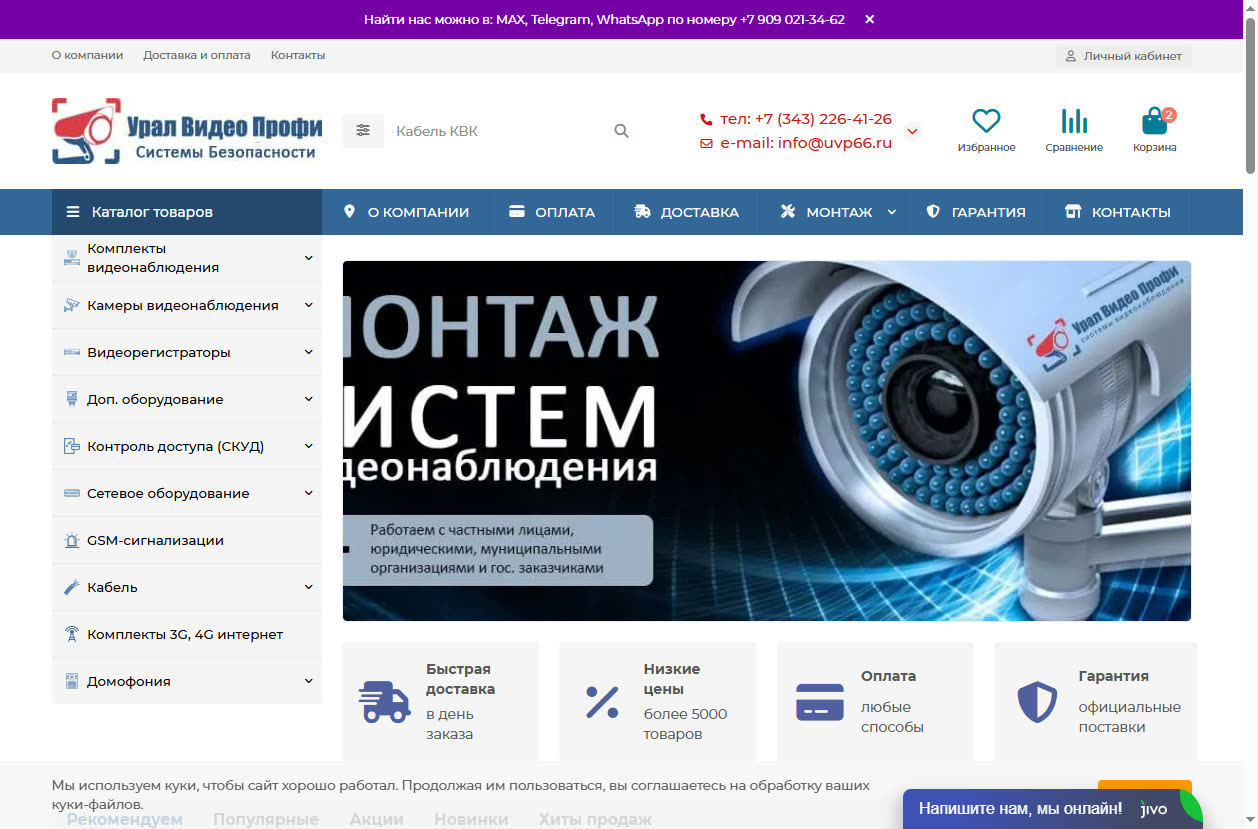Click shield icon of ГАРАНТИЯ tab
The height and width of the screenshot is (829, 1258).
933,212
